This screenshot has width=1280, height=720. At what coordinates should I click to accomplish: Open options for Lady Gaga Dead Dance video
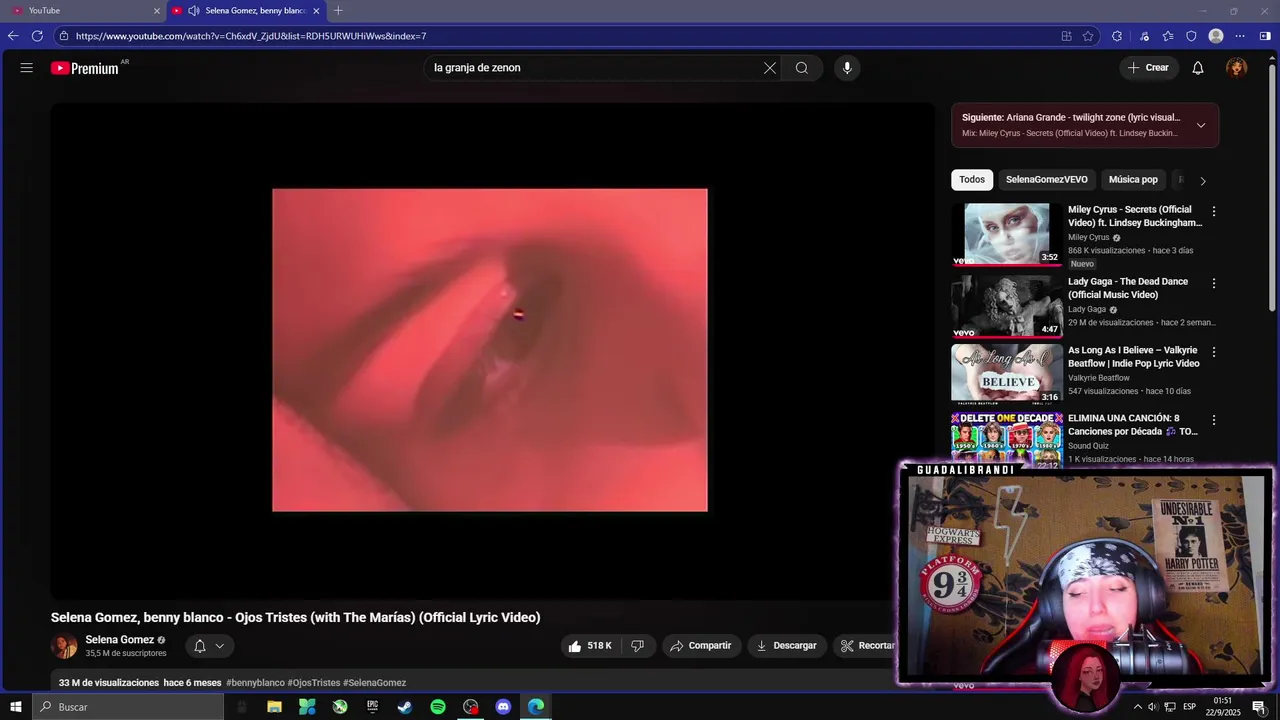[x=1214, y=284]
